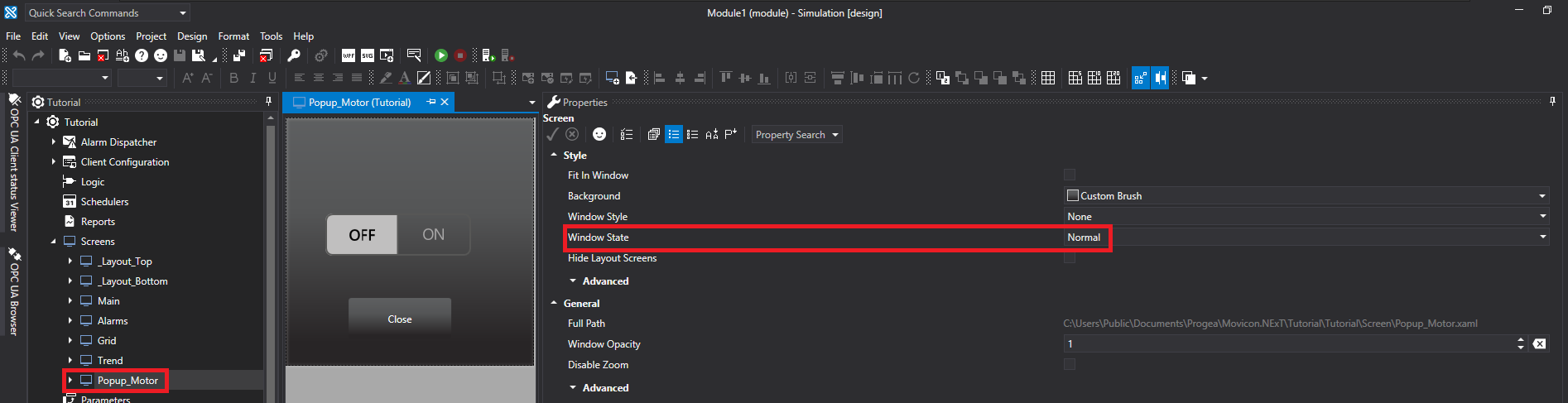The image size is (1568, 403).
Task: Click the show grid icon
Action: (x=1048, y=78)
